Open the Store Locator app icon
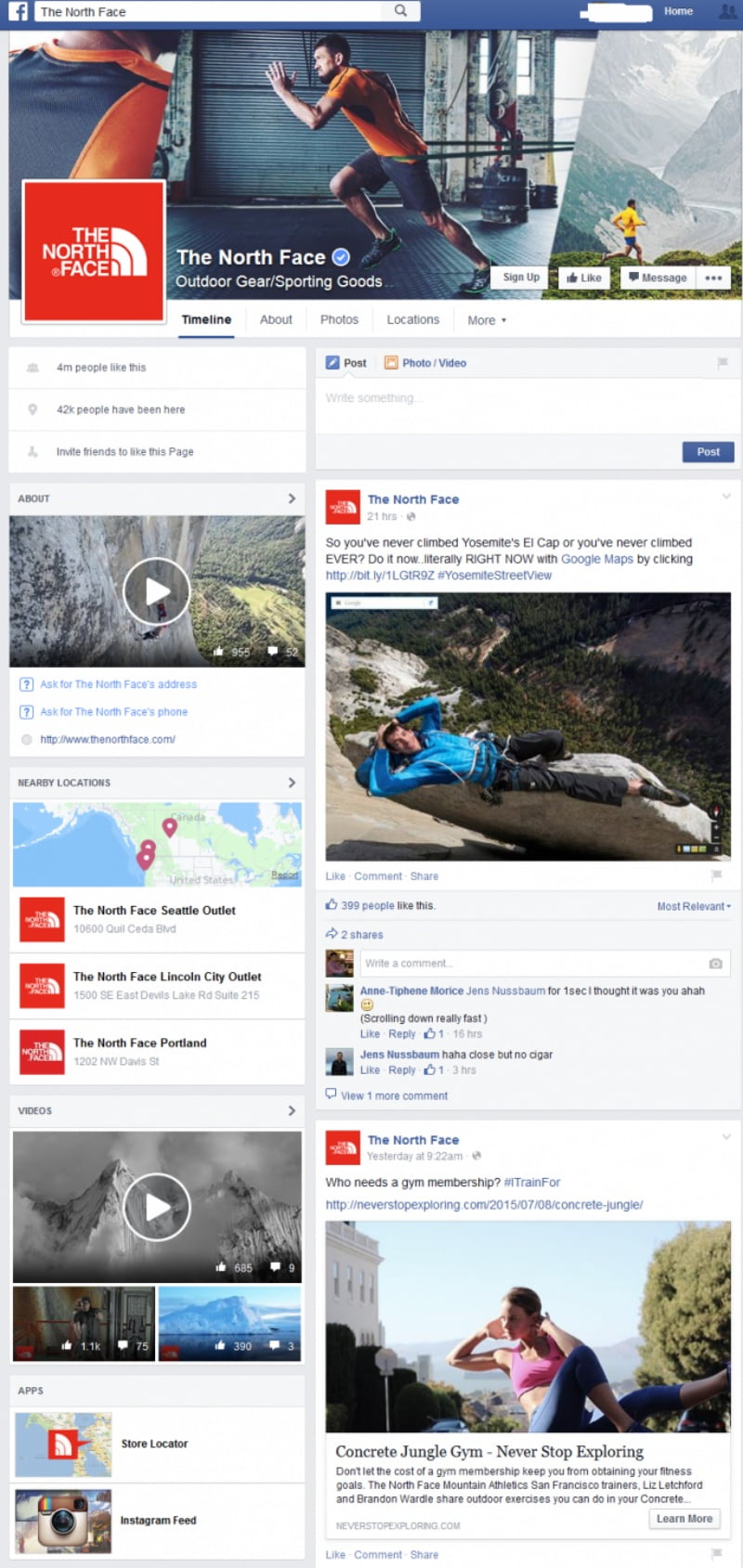 pos(63,1445)
